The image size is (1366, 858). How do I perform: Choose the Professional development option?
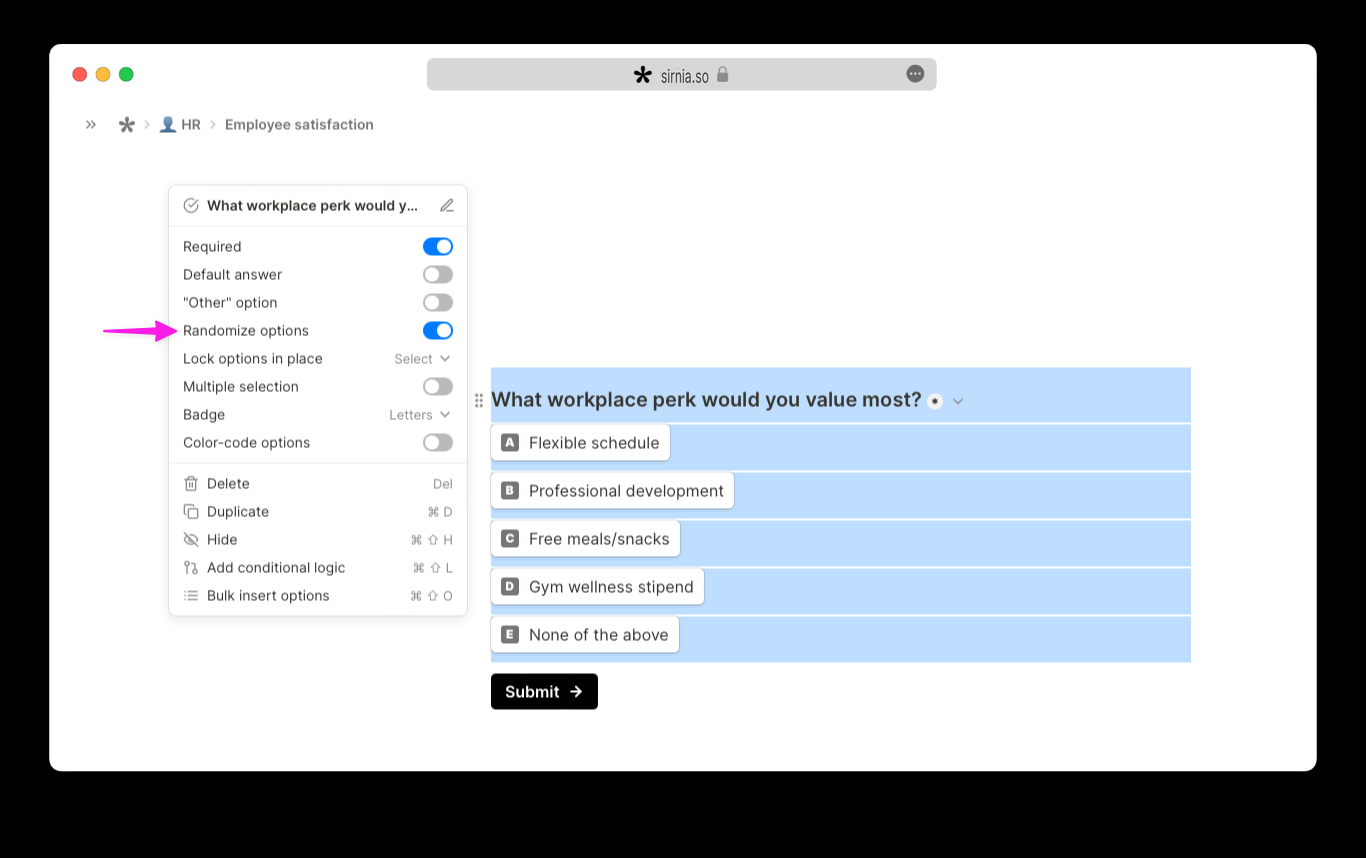point(612,491)
